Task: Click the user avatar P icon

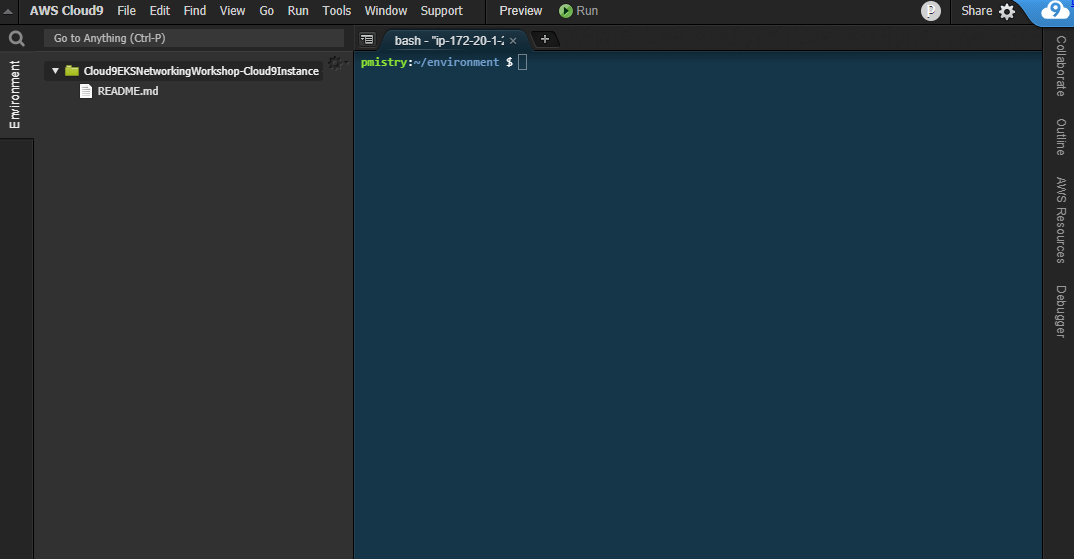Action: point(931,11)
